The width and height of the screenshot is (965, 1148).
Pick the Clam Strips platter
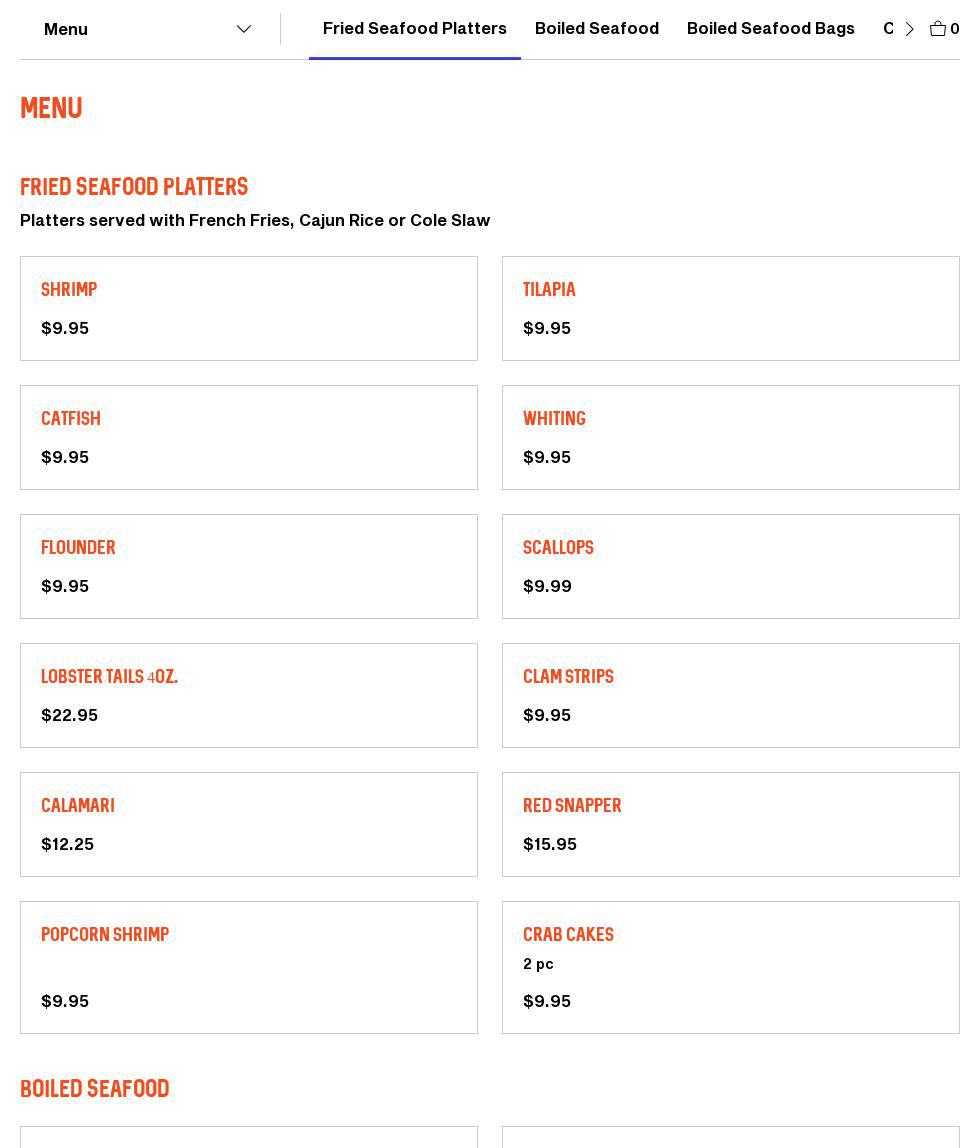tap(730, 695)
